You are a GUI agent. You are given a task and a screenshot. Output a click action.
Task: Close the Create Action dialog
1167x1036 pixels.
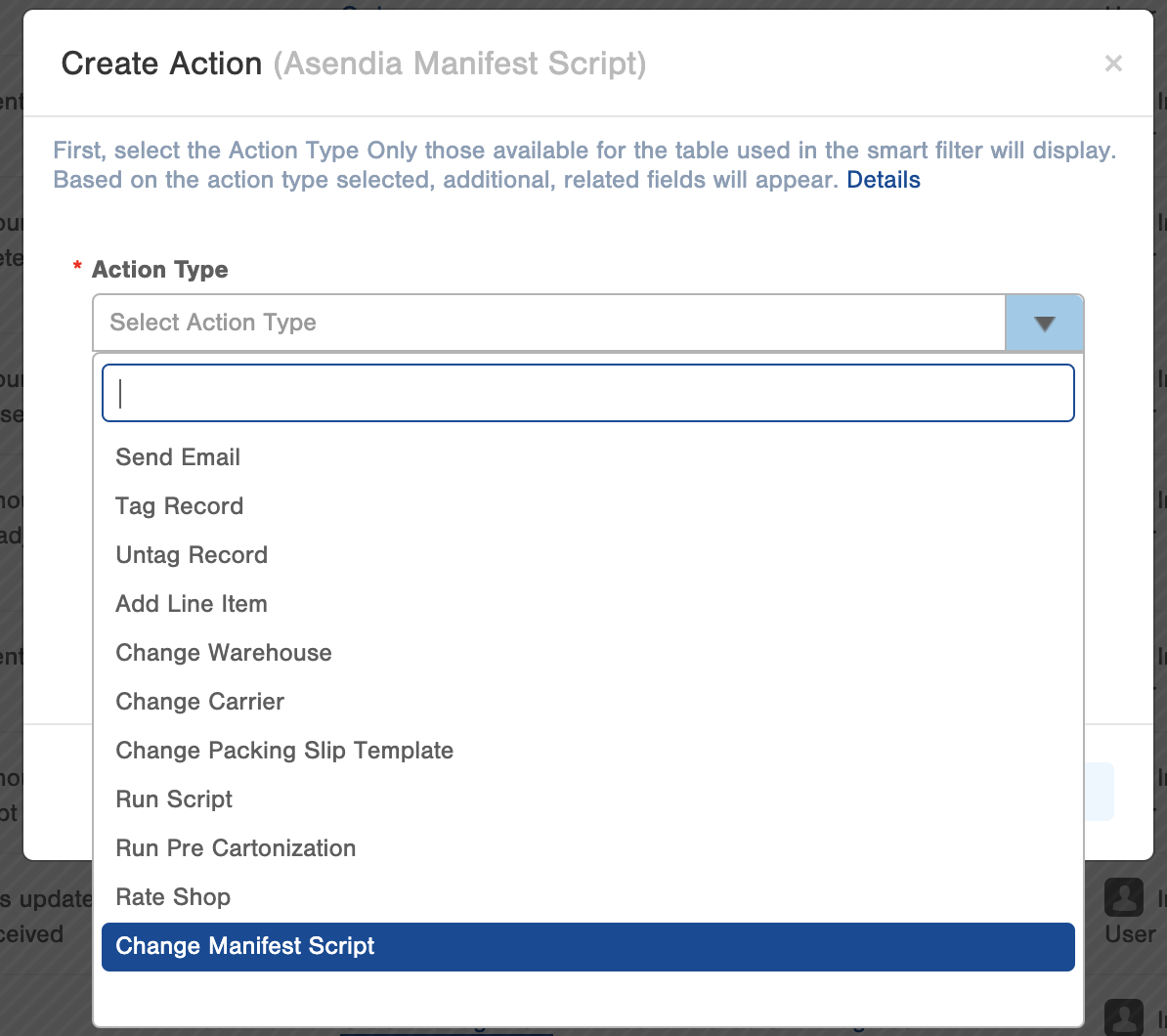click(x=1113, y=64)
